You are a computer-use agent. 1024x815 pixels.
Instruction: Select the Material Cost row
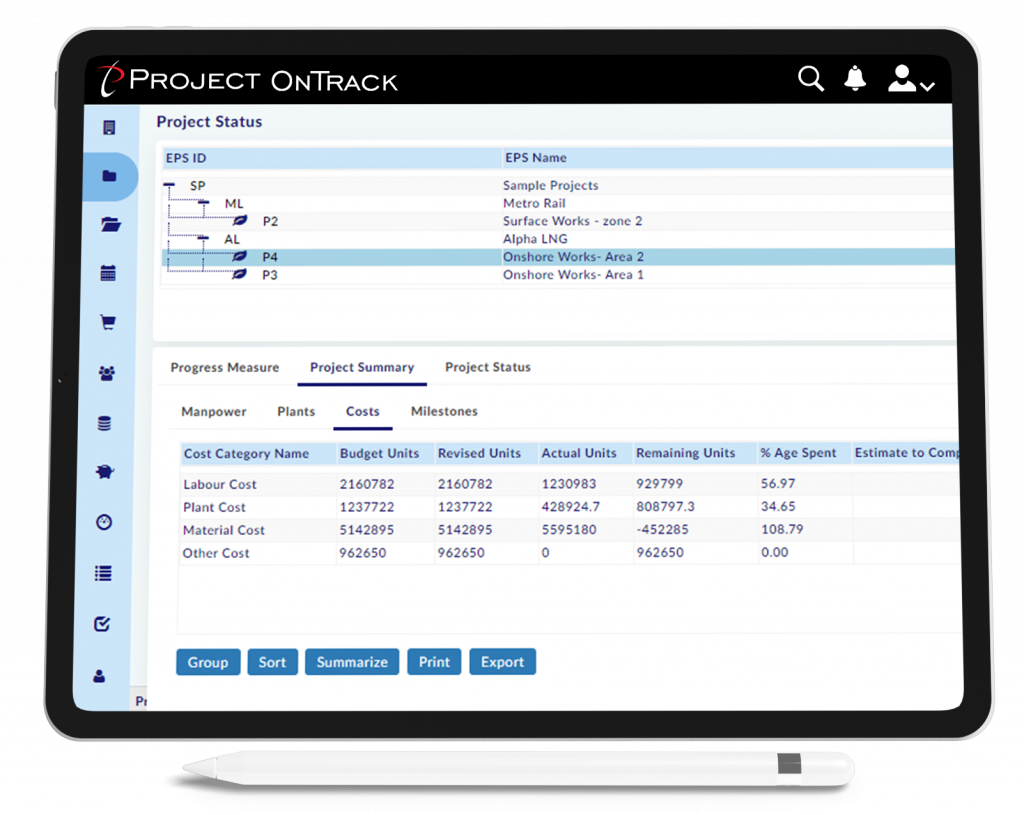click(569, 530)
